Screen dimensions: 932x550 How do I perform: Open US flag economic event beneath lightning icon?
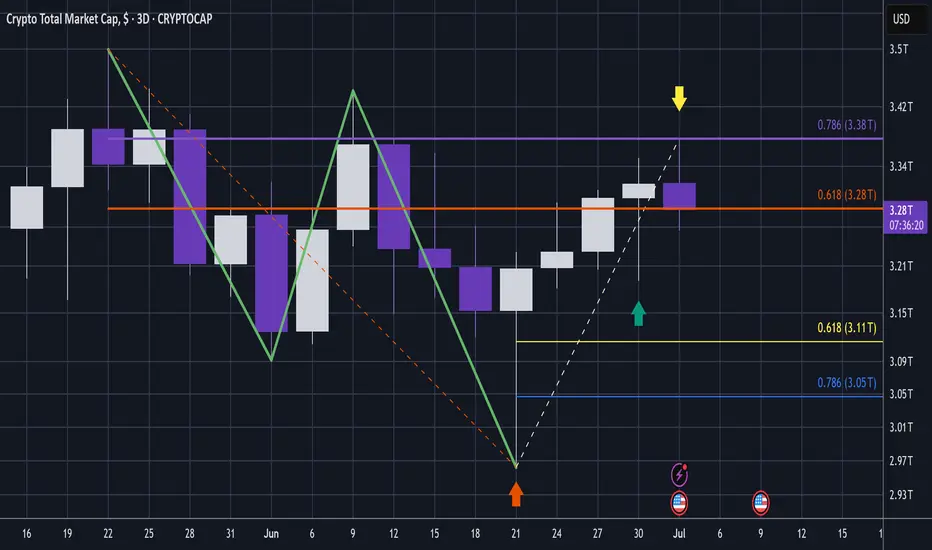[x=679, y=503]
